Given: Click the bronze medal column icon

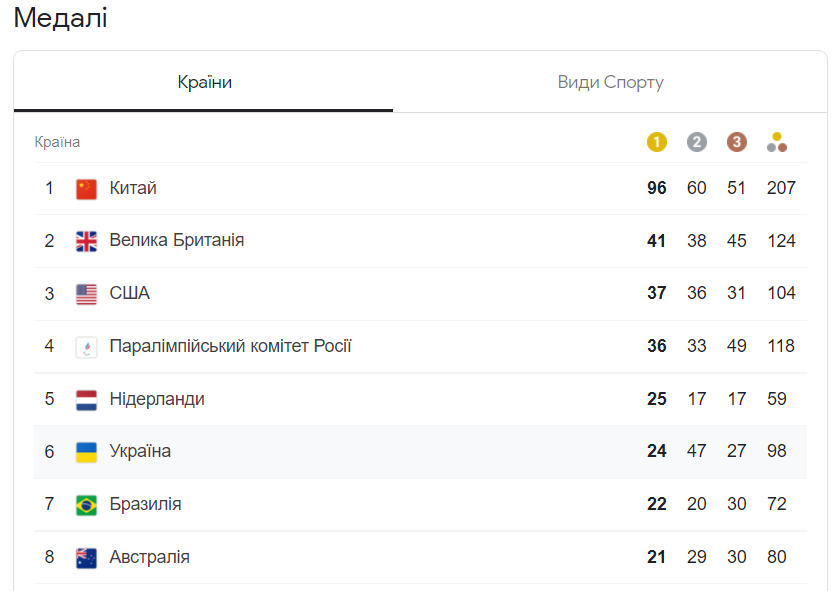Looking at the screenshot, I should point(736,142).
